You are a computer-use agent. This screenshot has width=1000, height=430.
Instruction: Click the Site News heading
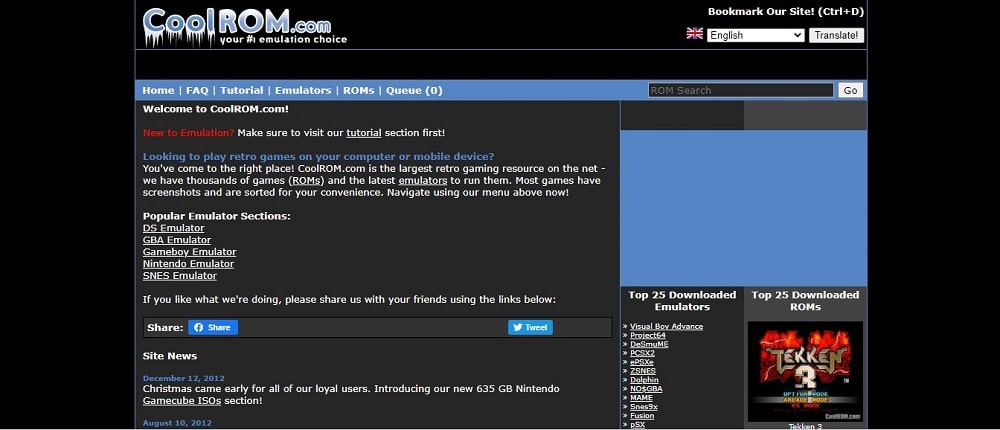point(170,356)
